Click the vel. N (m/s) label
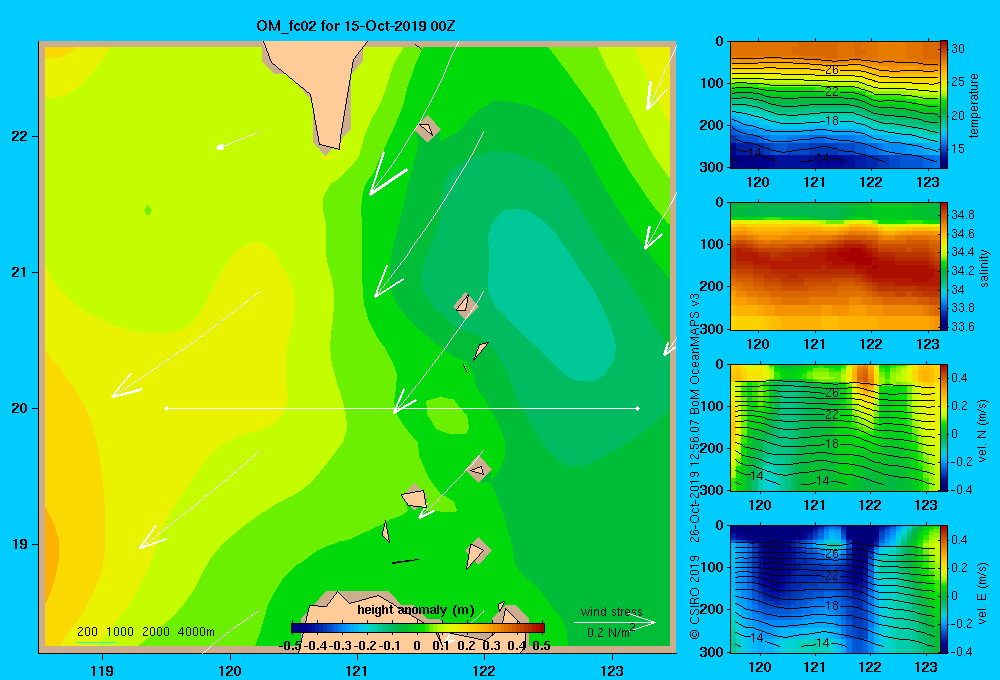The width and height of the screenshot is (1000, 680). pos(983,431)
